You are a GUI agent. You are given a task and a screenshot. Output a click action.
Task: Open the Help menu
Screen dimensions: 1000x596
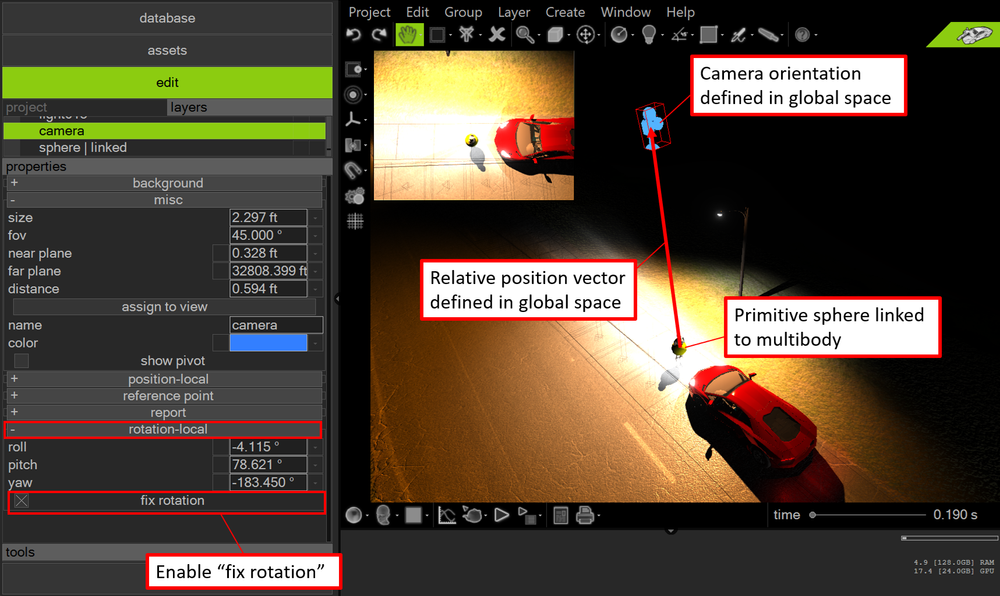[680, 12]
